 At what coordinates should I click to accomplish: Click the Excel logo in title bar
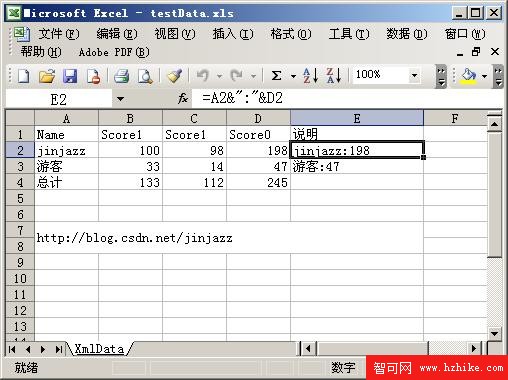pyautogui.click(x=14, y=13)
